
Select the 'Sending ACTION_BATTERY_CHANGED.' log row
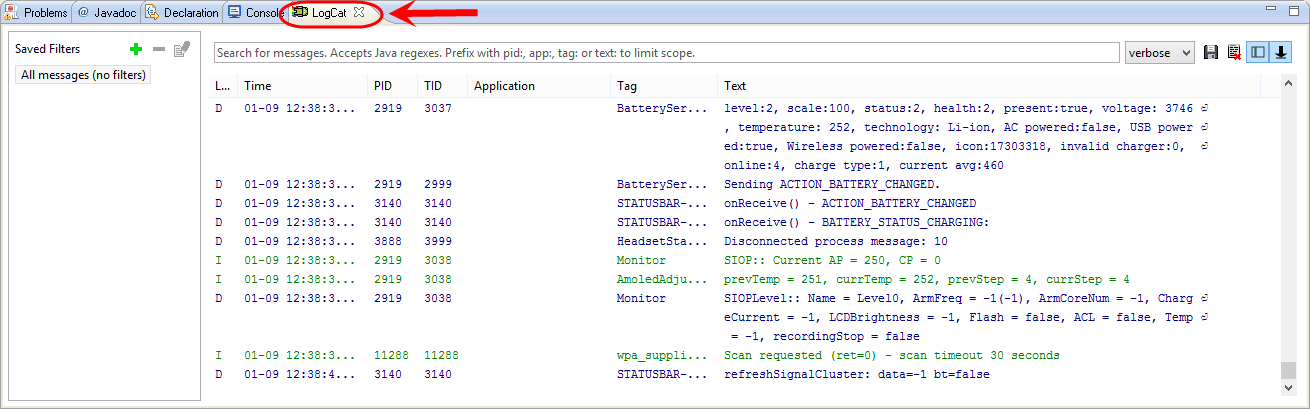746,185
